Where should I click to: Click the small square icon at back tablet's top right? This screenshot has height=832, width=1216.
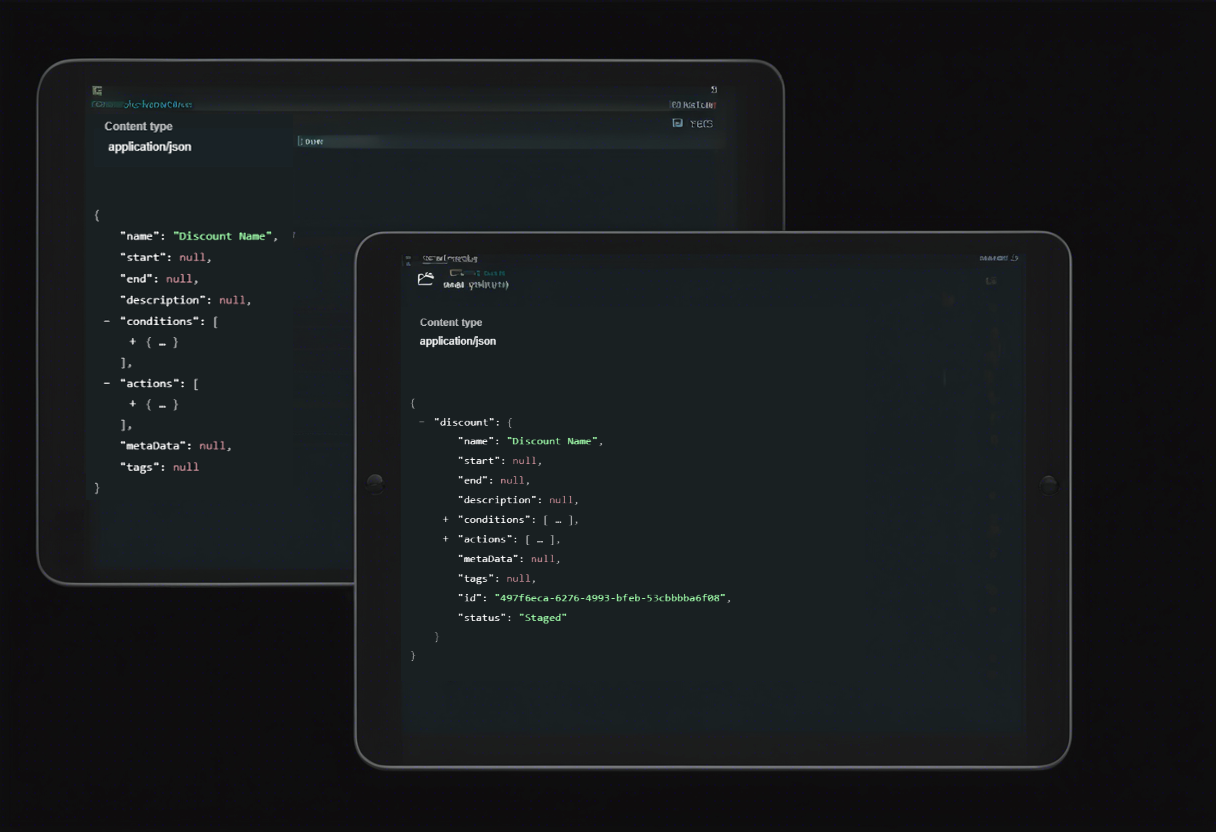(677, 123)
